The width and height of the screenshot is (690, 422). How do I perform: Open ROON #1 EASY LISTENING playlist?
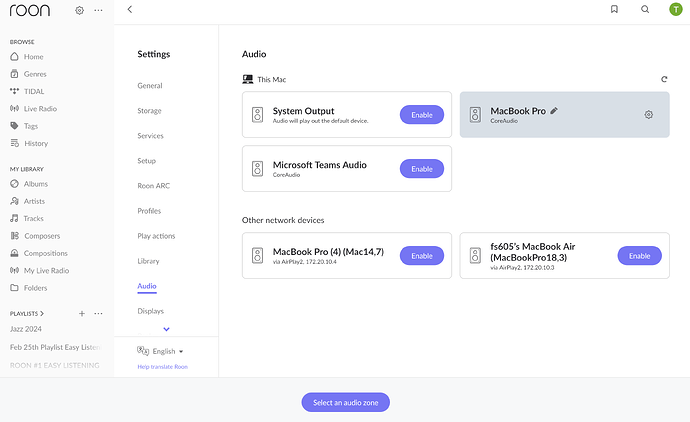(55, 365)
